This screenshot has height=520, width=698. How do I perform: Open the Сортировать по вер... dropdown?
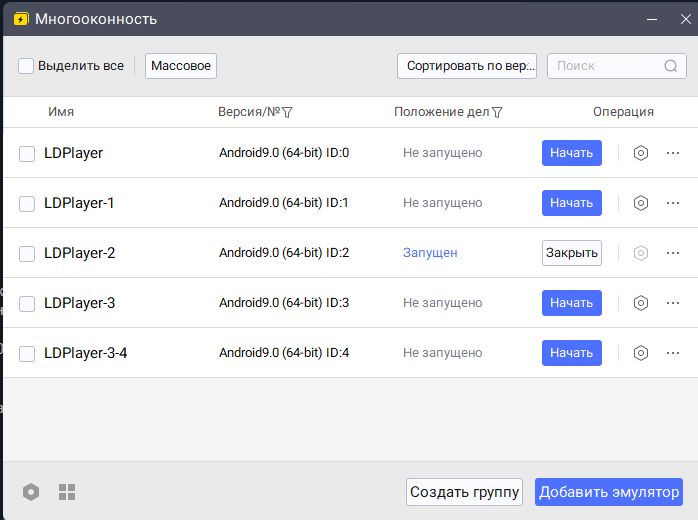tap(467, 66)
